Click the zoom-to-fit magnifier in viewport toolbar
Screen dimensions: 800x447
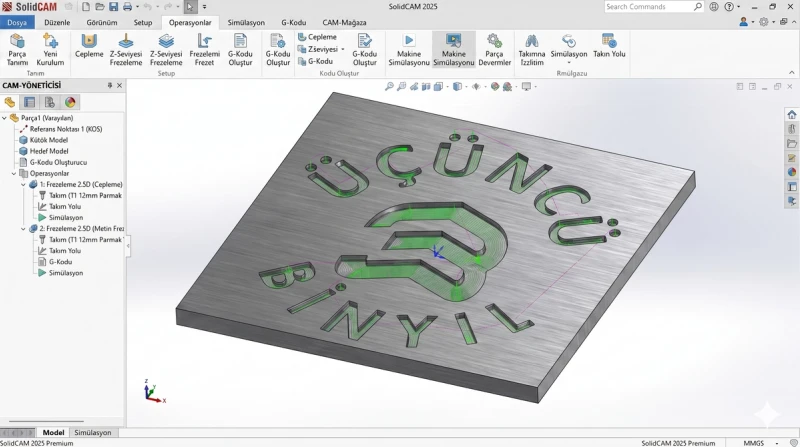(x=389, y=87)
